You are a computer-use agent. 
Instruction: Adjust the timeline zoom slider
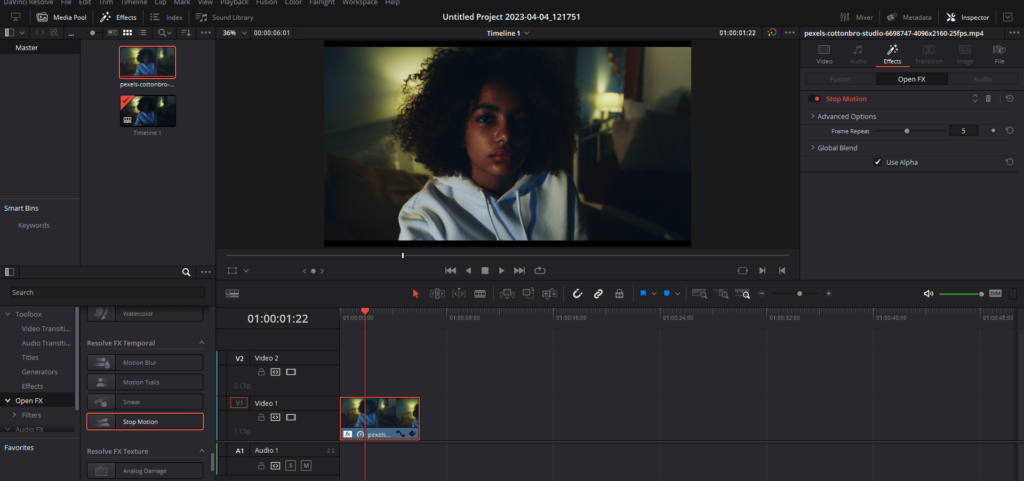[795, 294]
